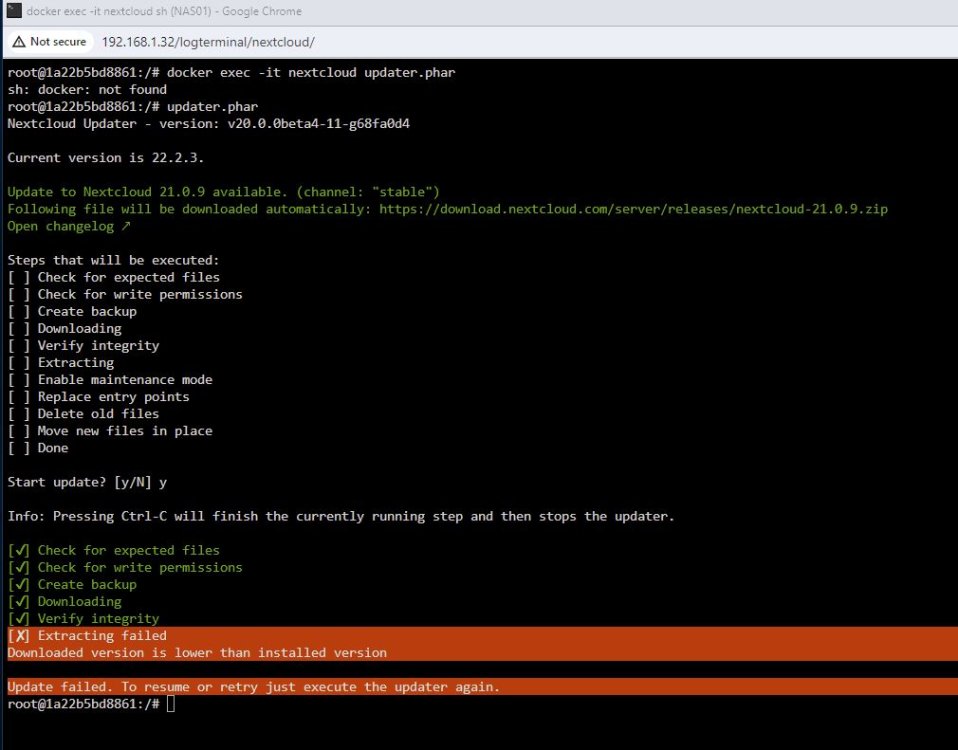The image size is (958, 750).
Task: Click the 'Steps that will be executed:' heading
Action: point(113,260)
